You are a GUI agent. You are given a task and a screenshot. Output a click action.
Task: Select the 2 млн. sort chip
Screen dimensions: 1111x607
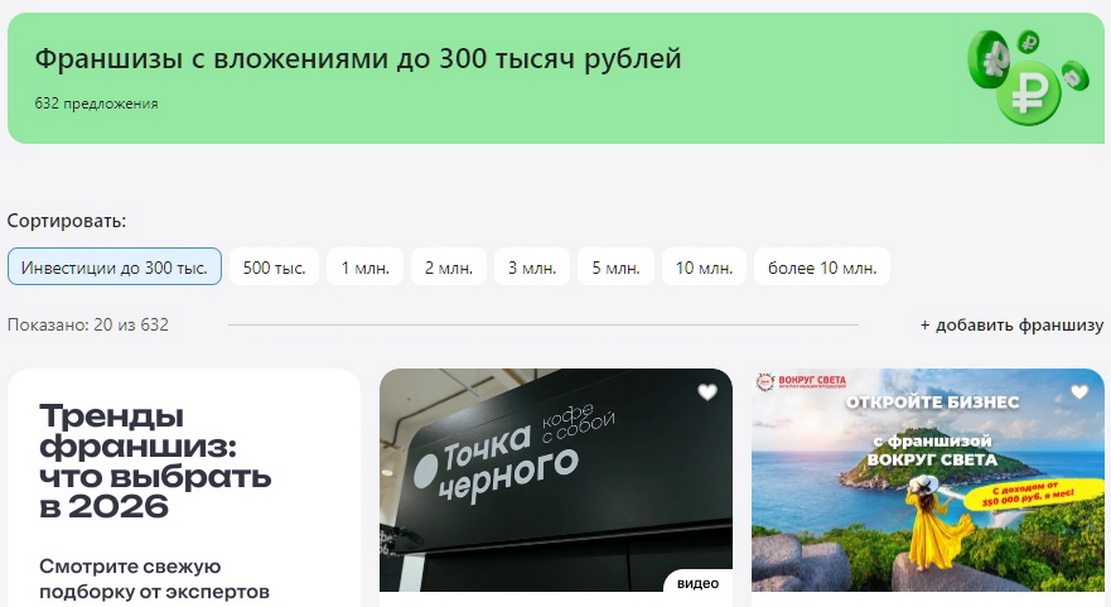449,268
